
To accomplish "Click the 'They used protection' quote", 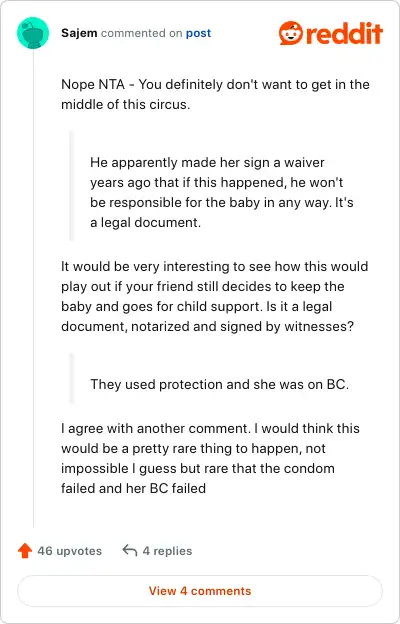I will (219, 384).
